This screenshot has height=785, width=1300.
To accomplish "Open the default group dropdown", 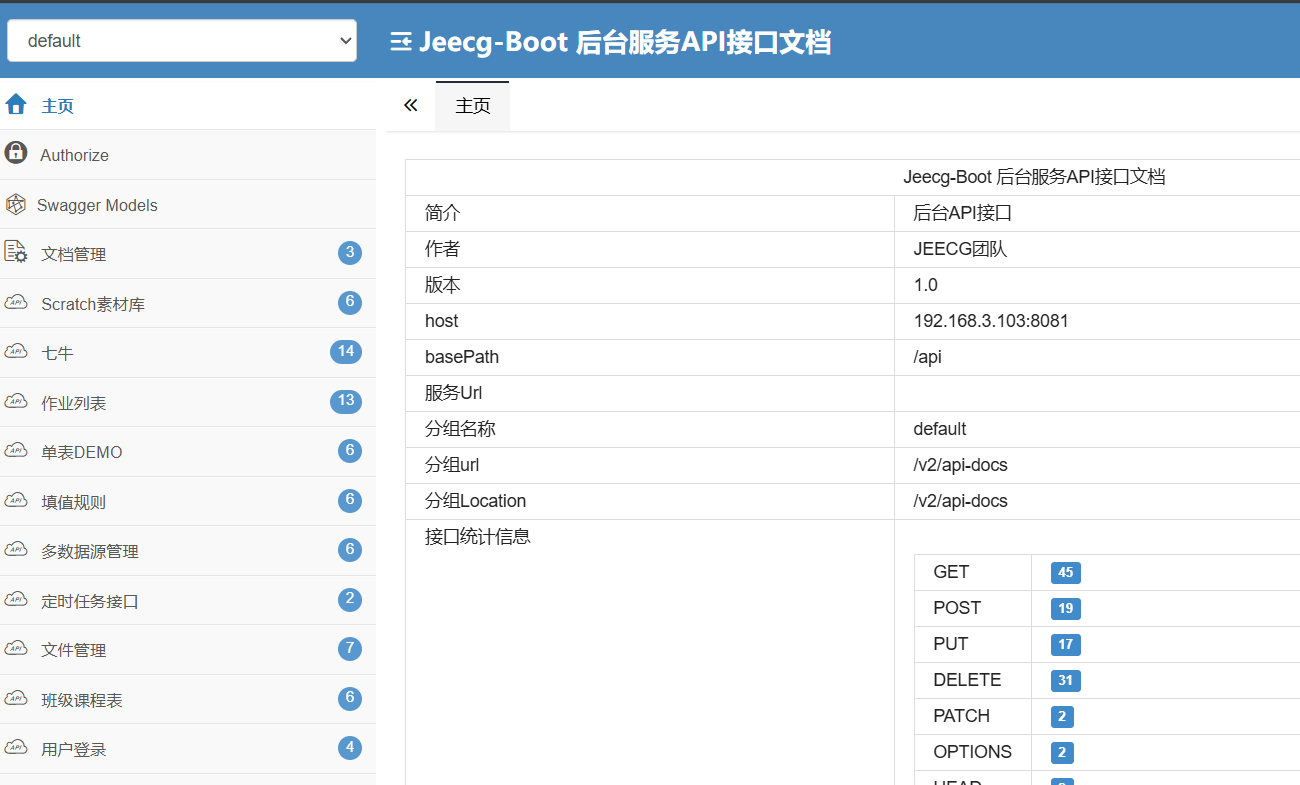I will click(182, 41).
